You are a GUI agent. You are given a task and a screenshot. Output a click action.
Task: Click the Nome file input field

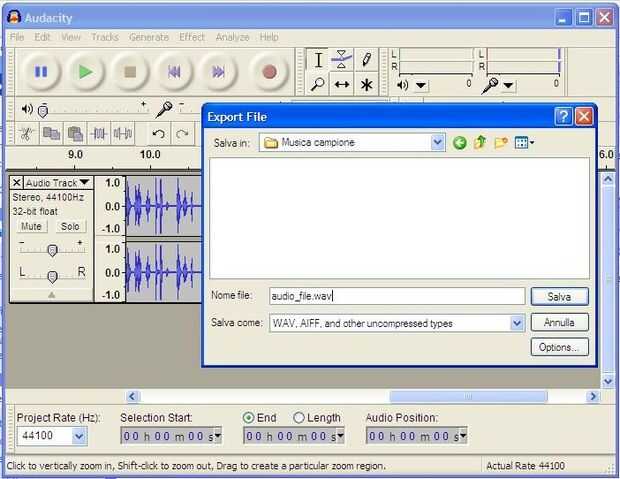(397, 296)
